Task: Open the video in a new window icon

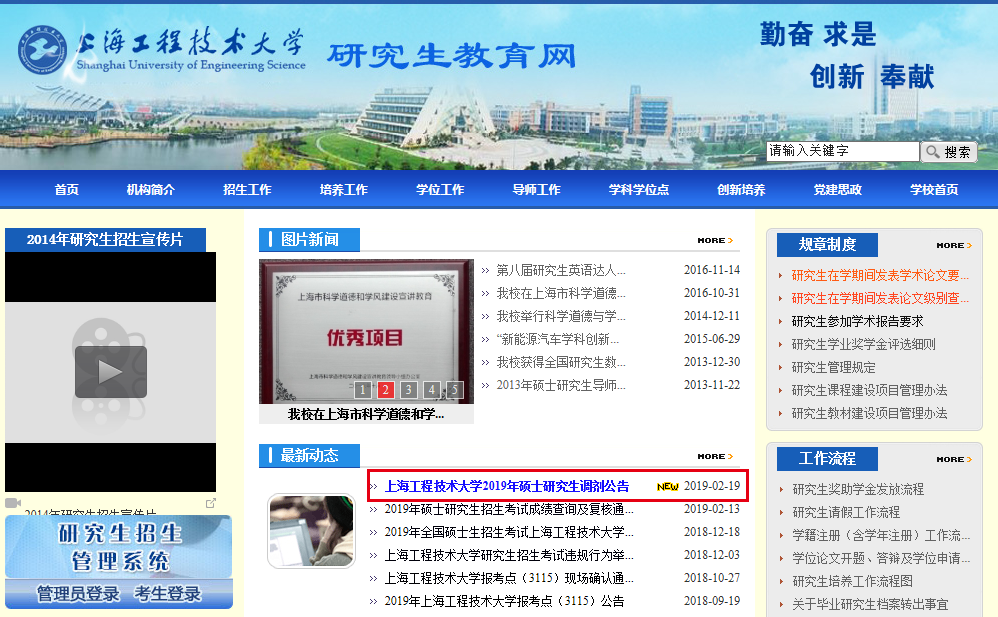Action: tap(211, 503)
